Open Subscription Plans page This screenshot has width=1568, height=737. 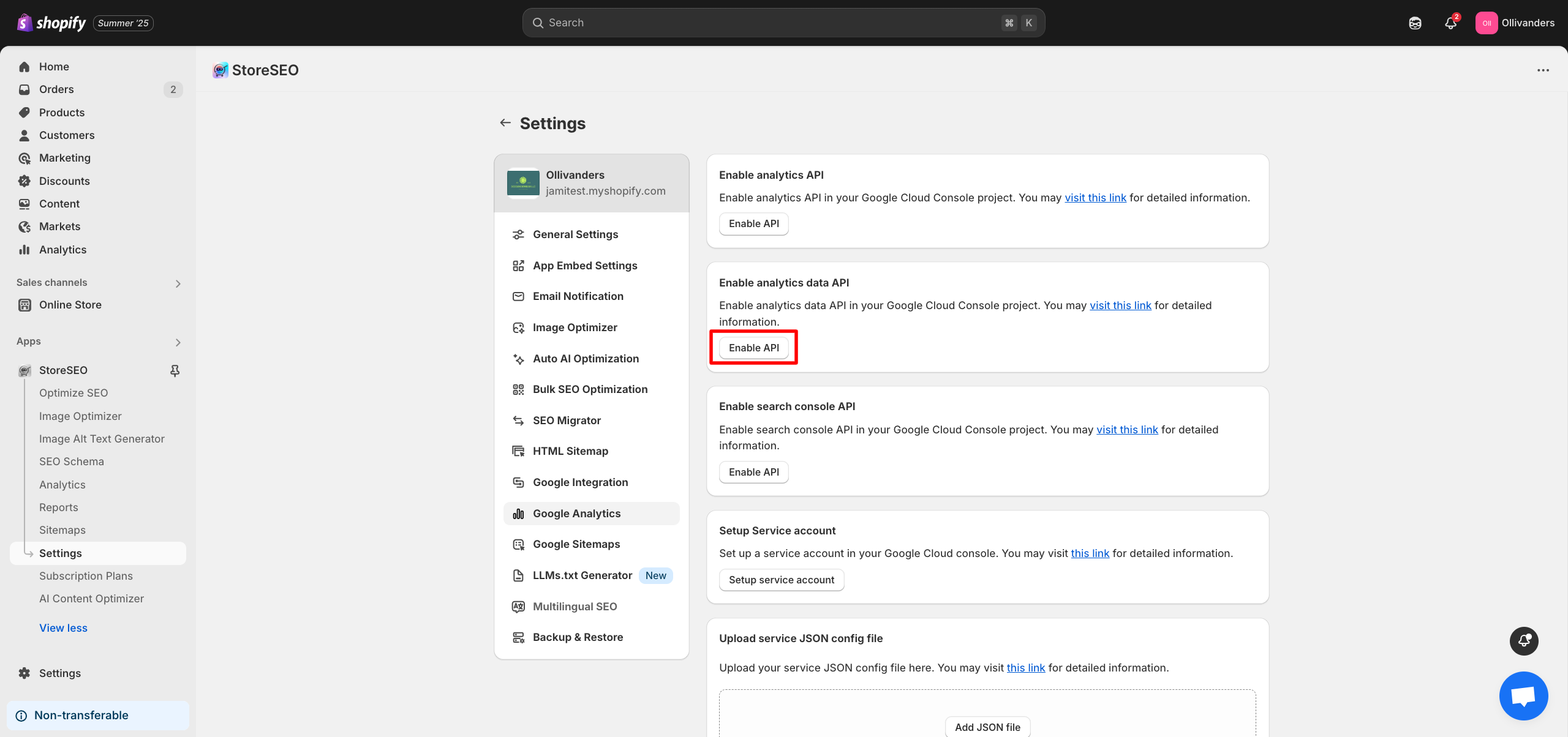pyautogui.click(x=86, y=576)
